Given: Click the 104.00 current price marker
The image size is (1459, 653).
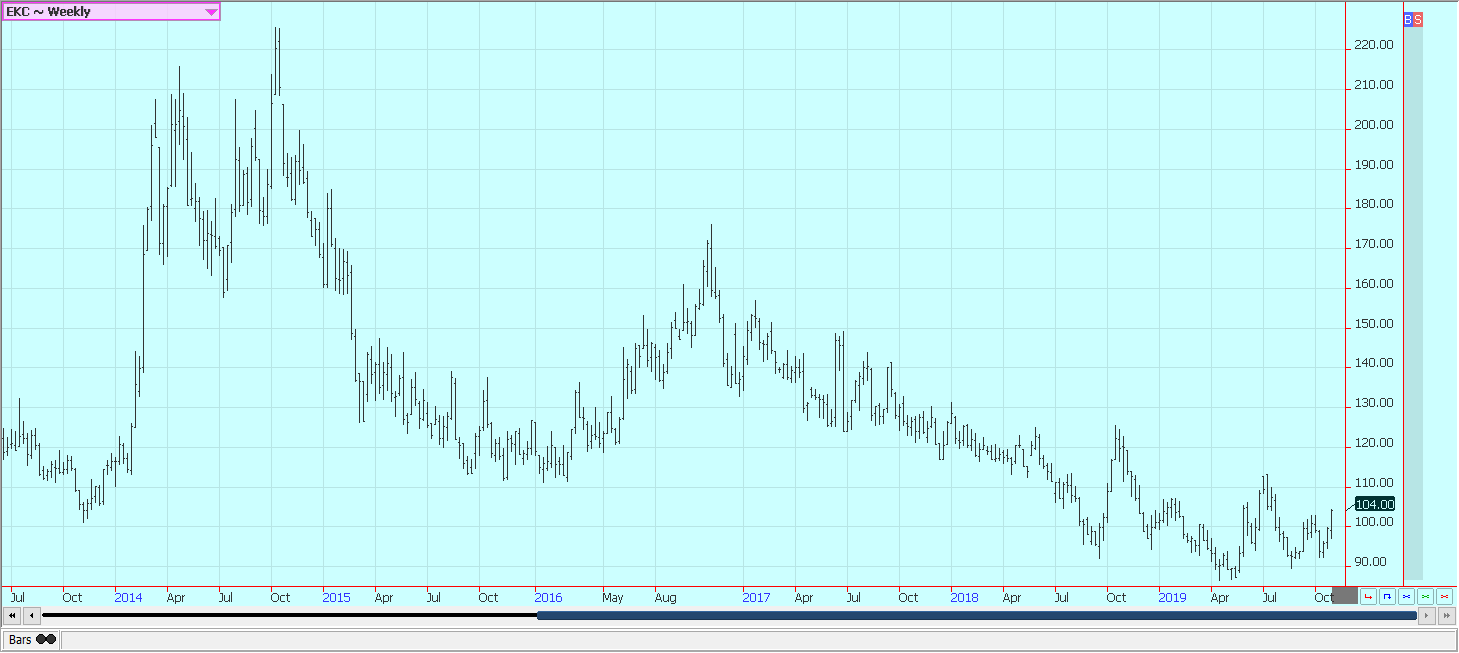Looking at the screenshot, I should coord(1374,504).
